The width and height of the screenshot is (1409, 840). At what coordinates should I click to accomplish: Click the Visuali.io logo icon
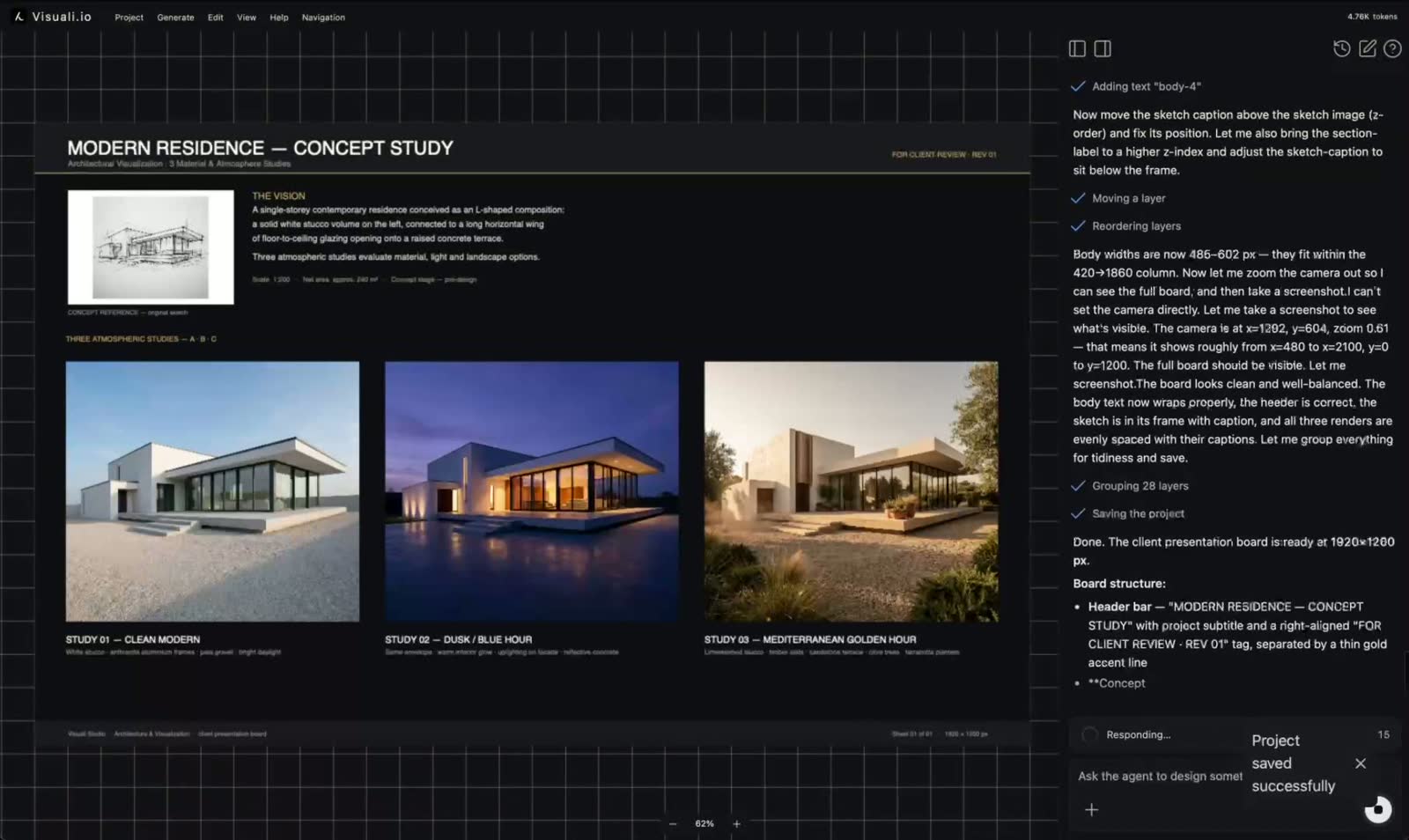18,17
